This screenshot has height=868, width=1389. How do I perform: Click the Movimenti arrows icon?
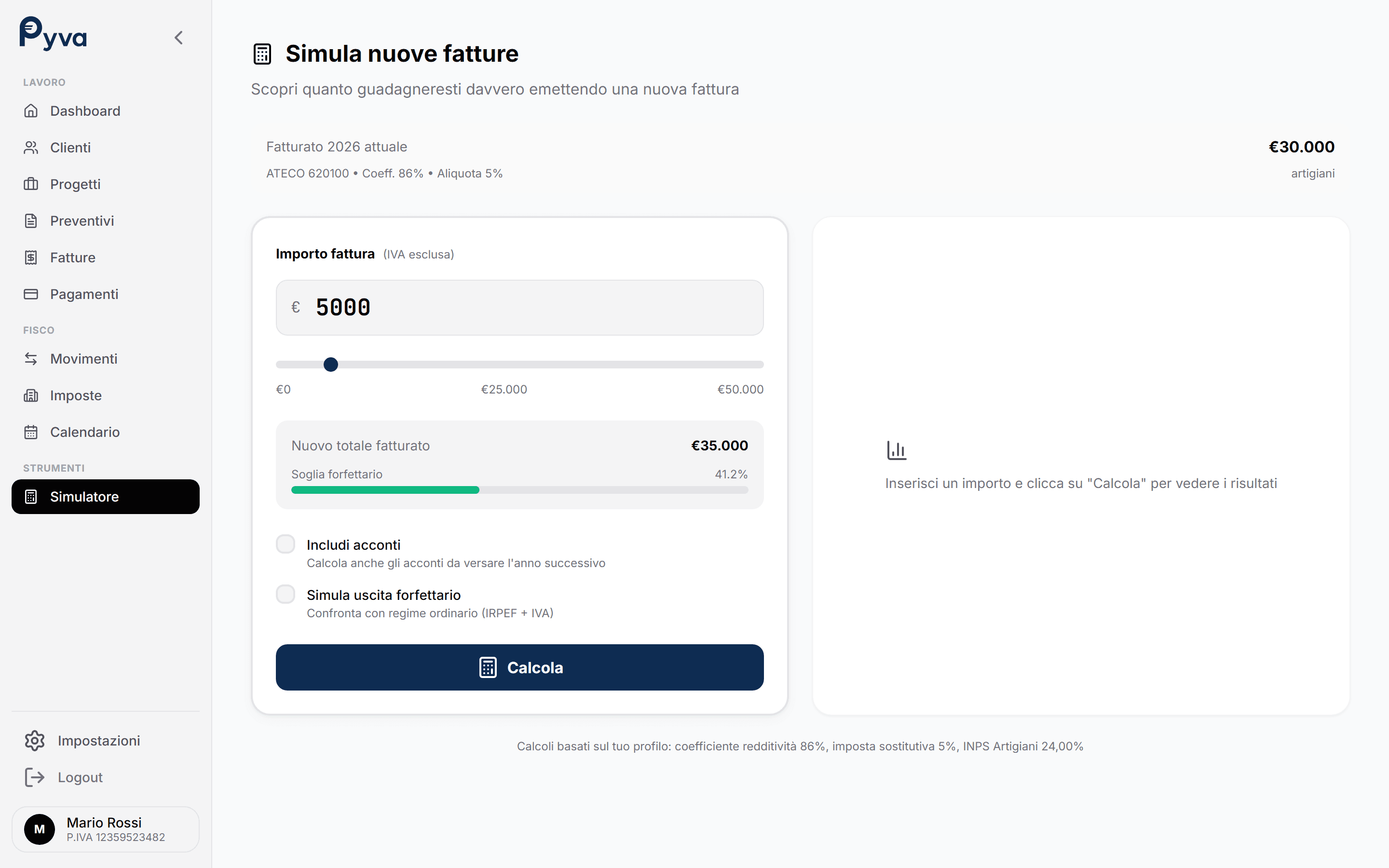click(x=31, y=359)
